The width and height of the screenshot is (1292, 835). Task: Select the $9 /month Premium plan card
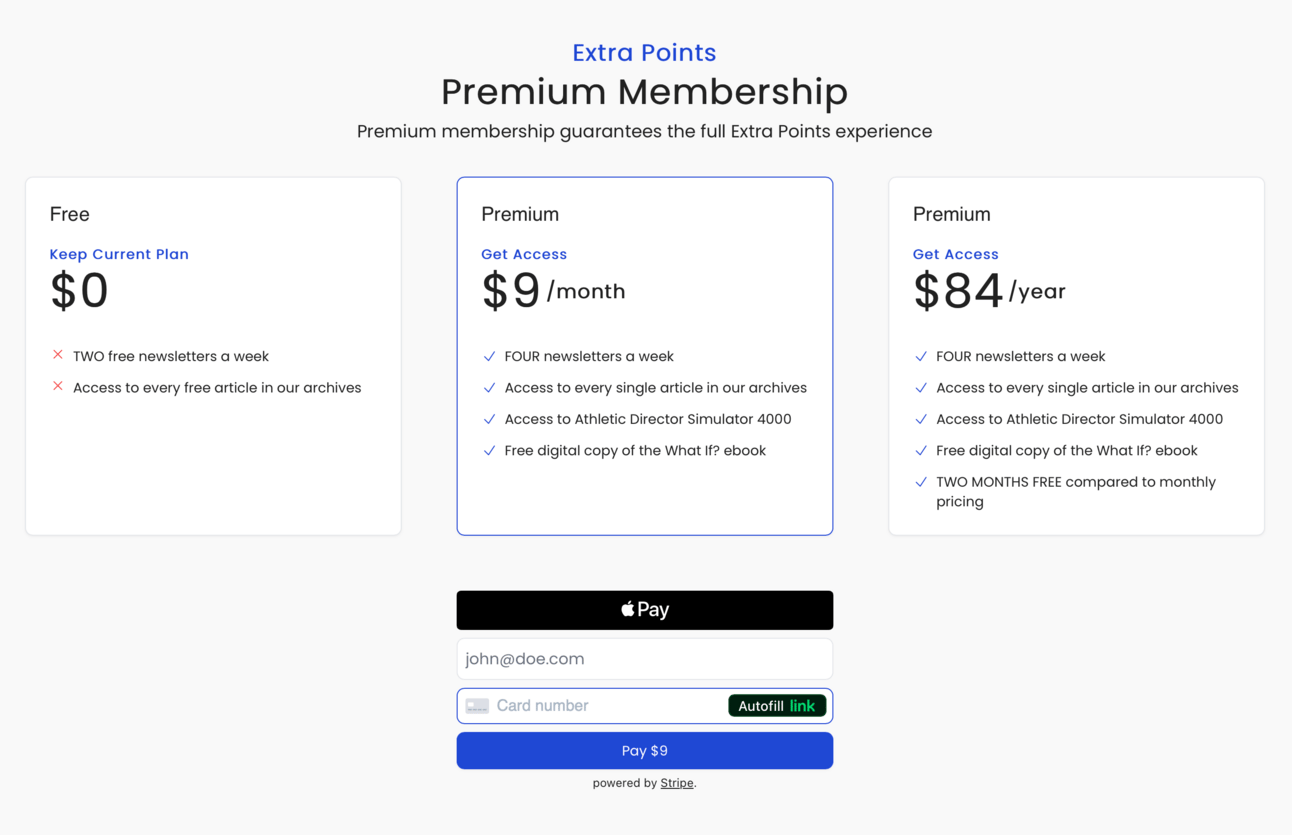pos(645,356)
